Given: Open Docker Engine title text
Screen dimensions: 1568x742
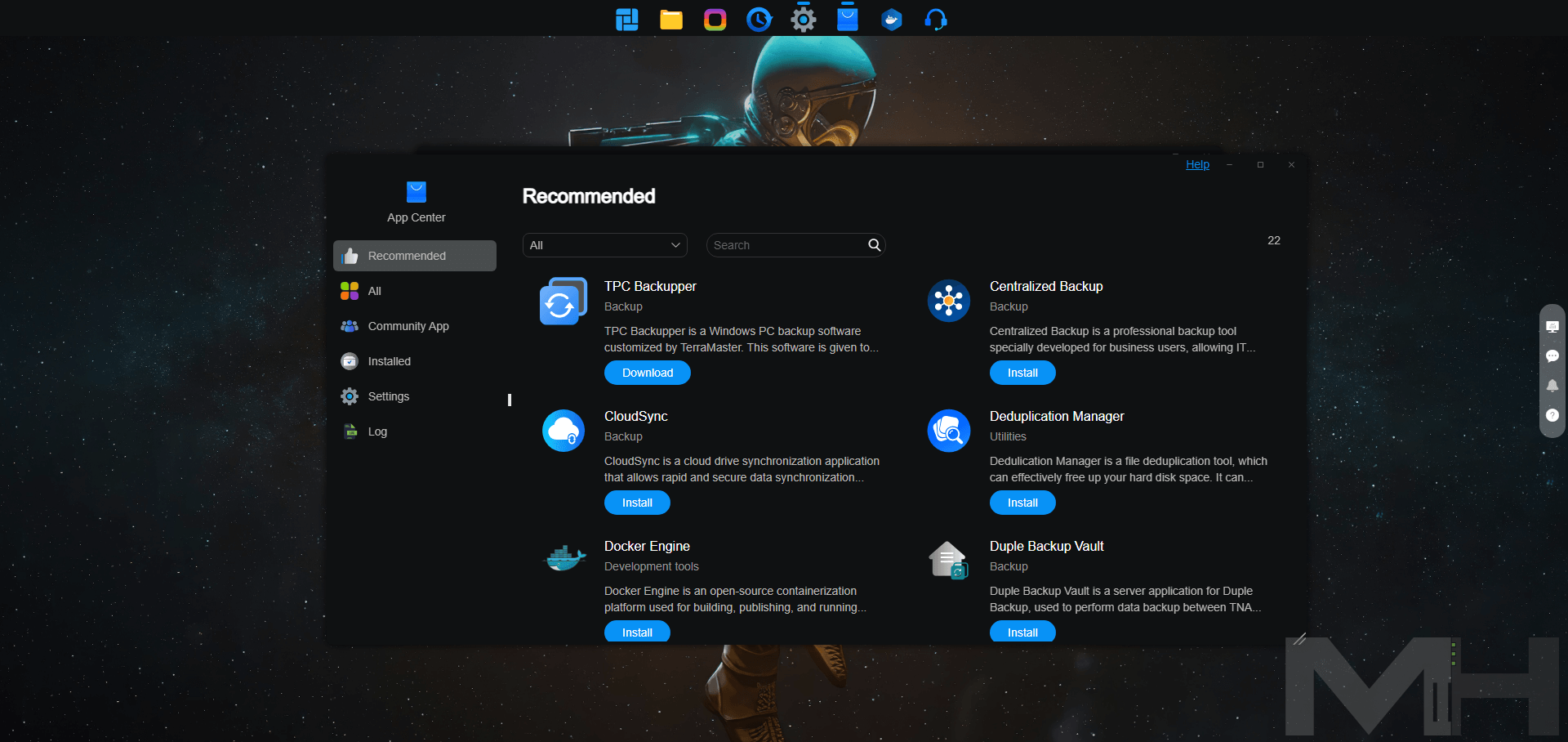Looking at the screenshot, I should (647, 546).
